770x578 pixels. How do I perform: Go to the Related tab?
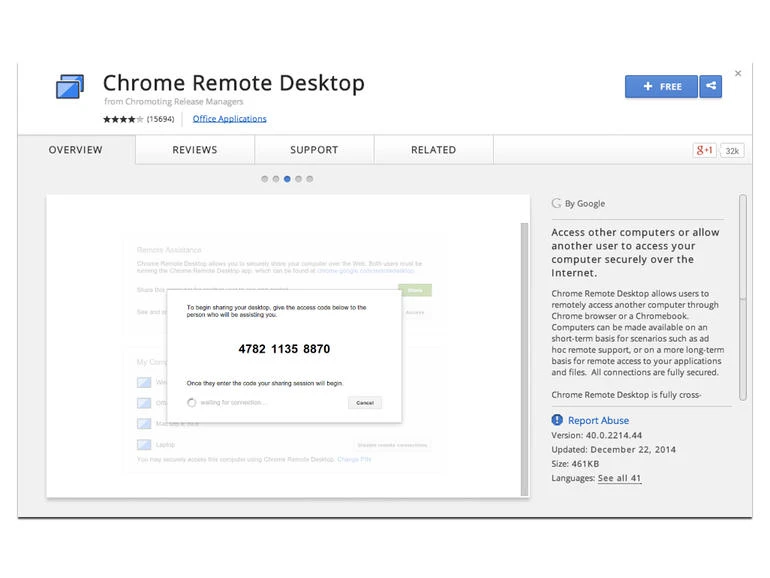click(x=433, y=150)
